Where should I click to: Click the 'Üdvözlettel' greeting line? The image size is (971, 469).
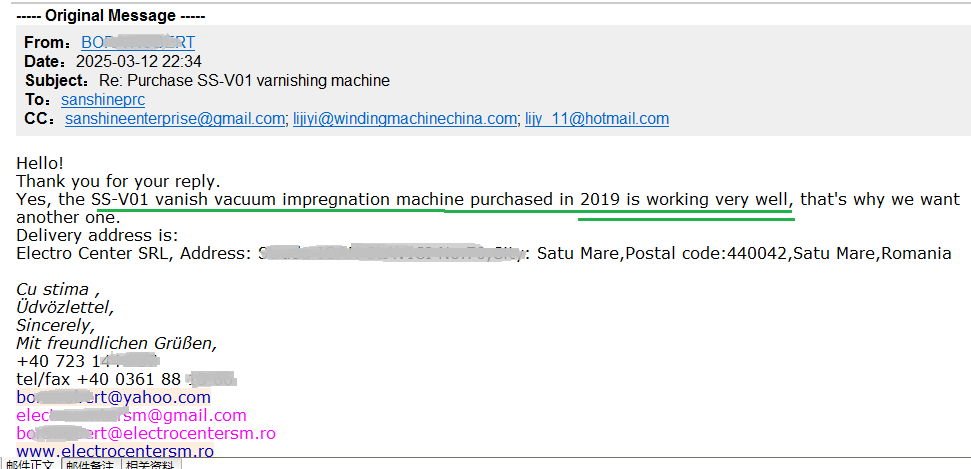coord(65,307)
